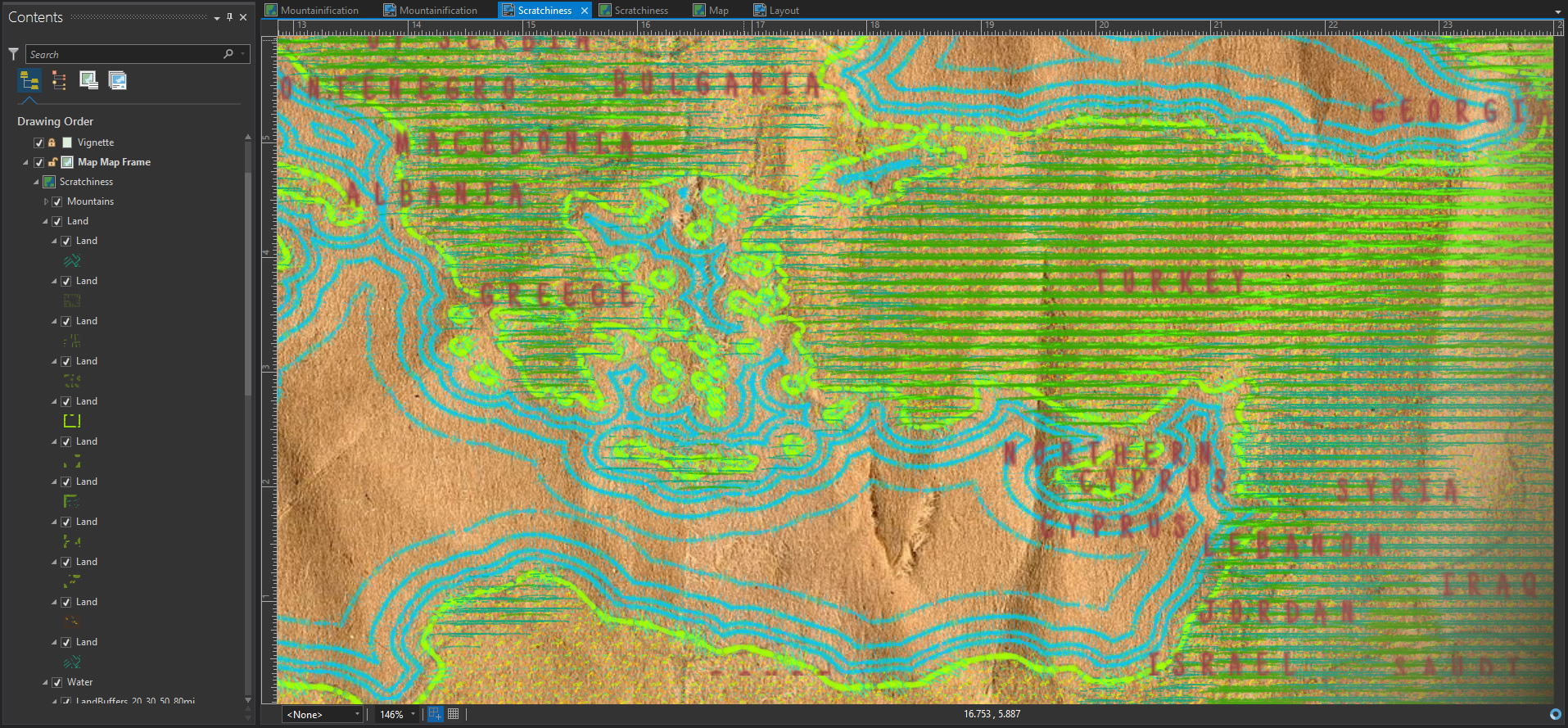This screenshot has height=728, width=1568.
Task: Select the List By Drawing Order view
Action: pyautogui.click(x=29, y=80)
